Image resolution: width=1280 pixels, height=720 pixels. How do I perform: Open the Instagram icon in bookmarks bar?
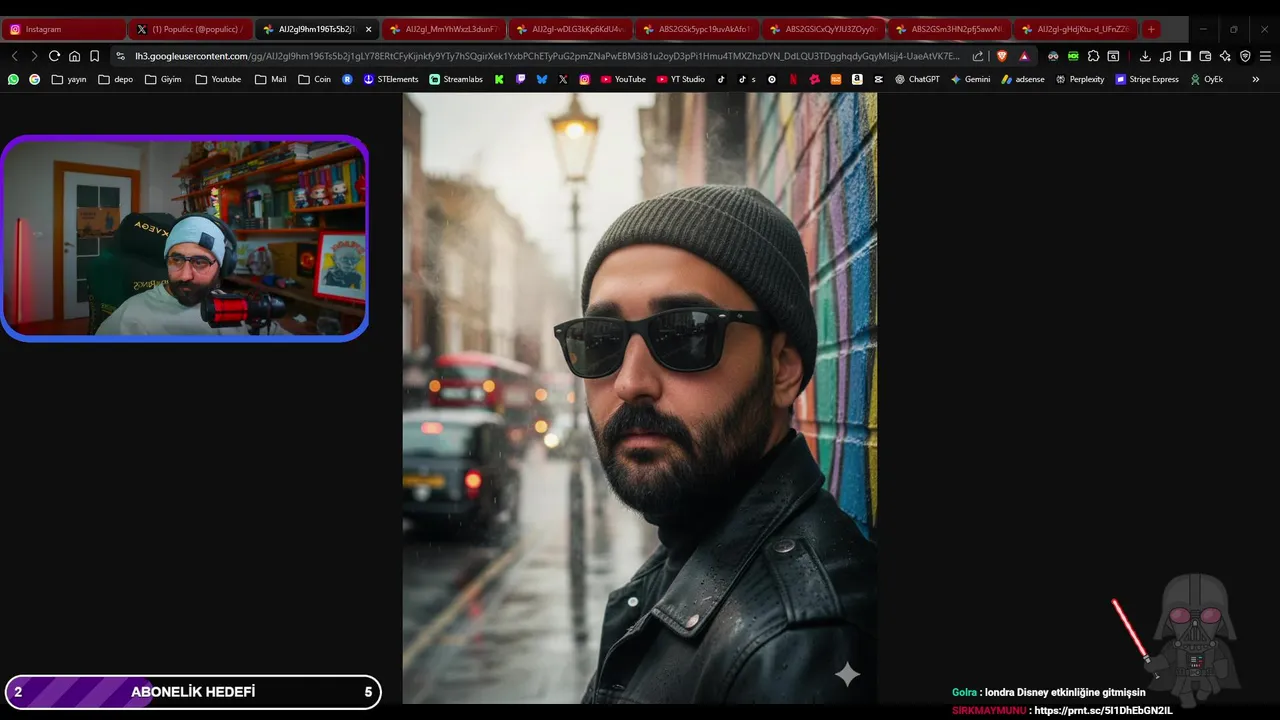(x=584, y=79)
